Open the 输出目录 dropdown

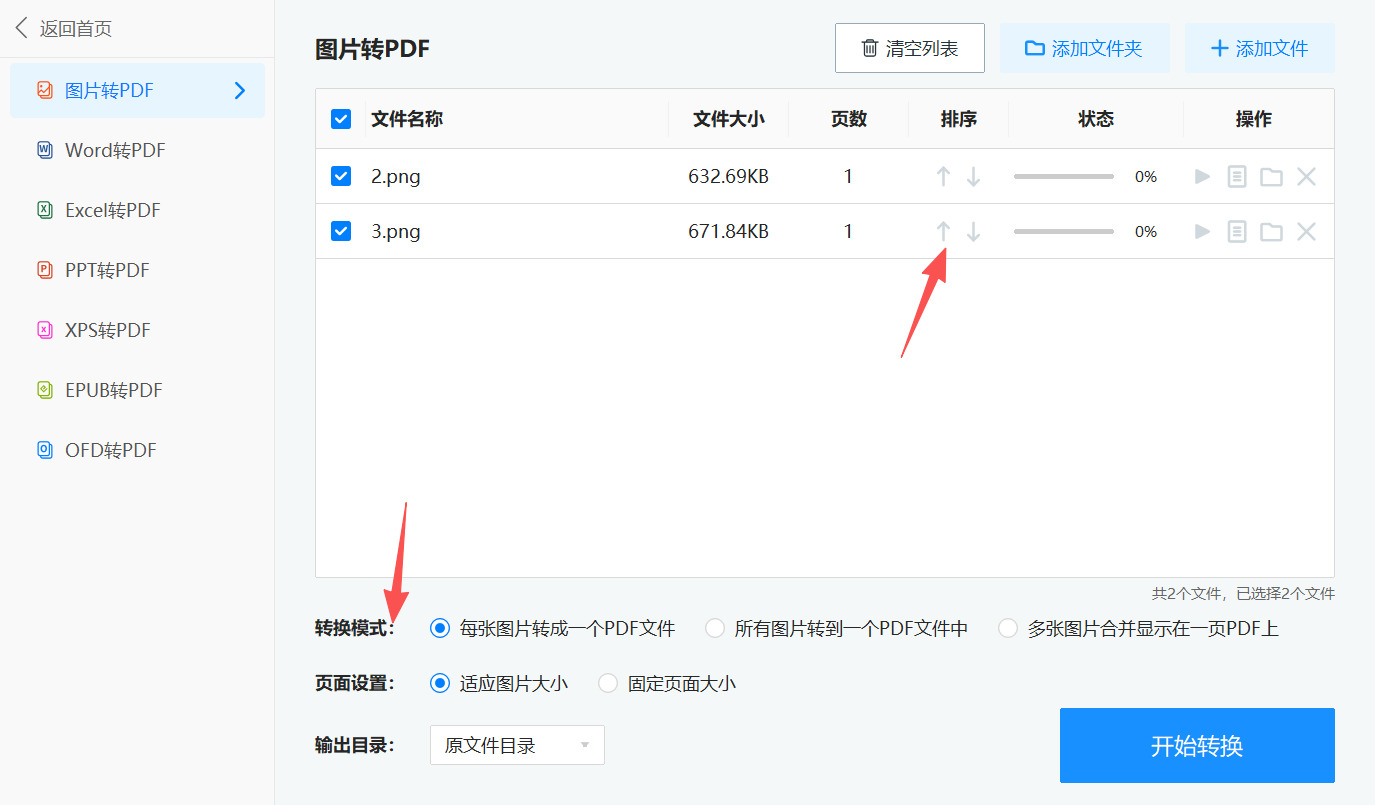coord(516,745)
